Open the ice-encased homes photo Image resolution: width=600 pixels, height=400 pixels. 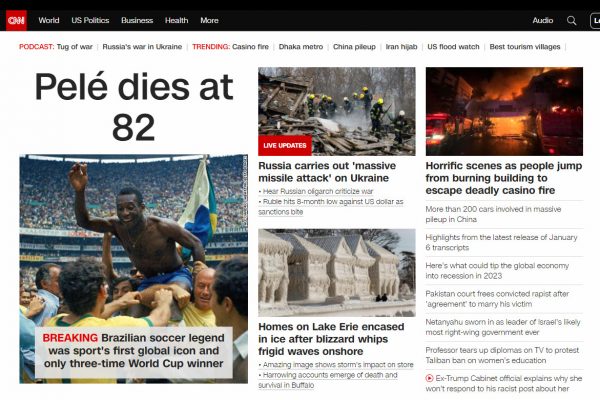(x=337, y=273)
